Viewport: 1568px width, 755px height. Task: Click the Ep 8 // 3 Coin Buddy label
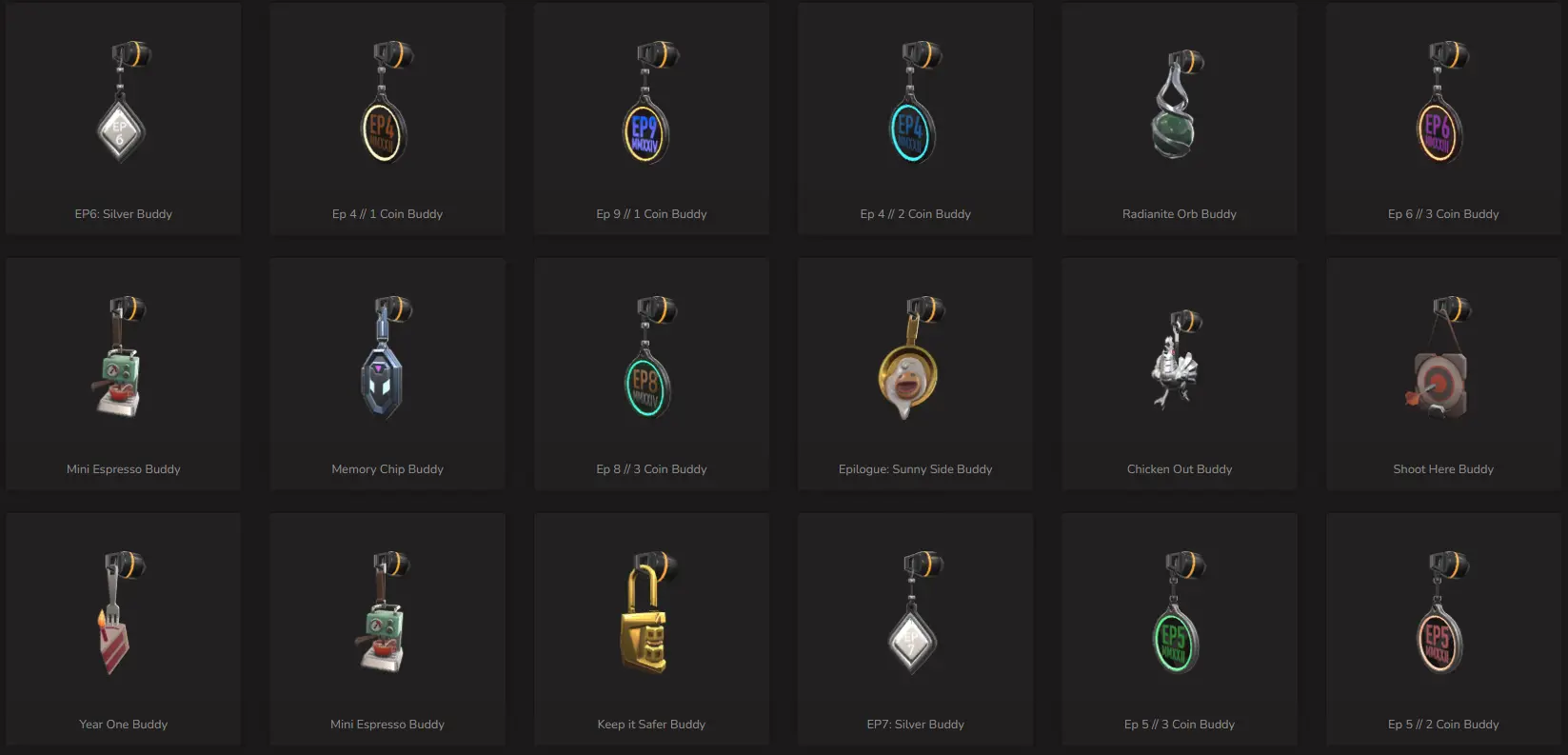pyautogui.click(x=651, y=469)
